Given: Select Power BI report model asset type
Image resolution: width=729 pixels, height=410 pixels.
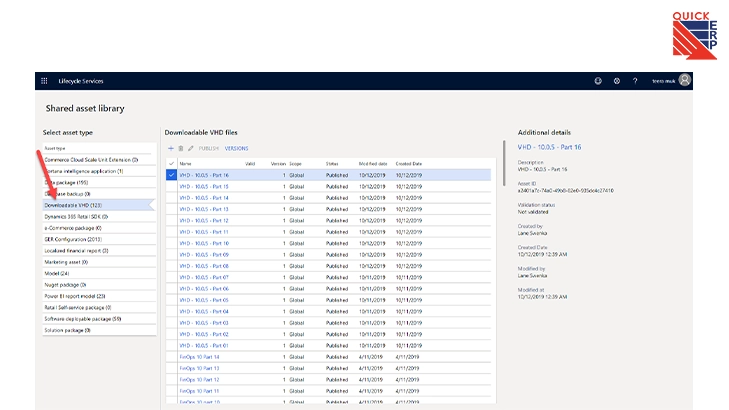Looking at the screenshot, I should 98,296.
